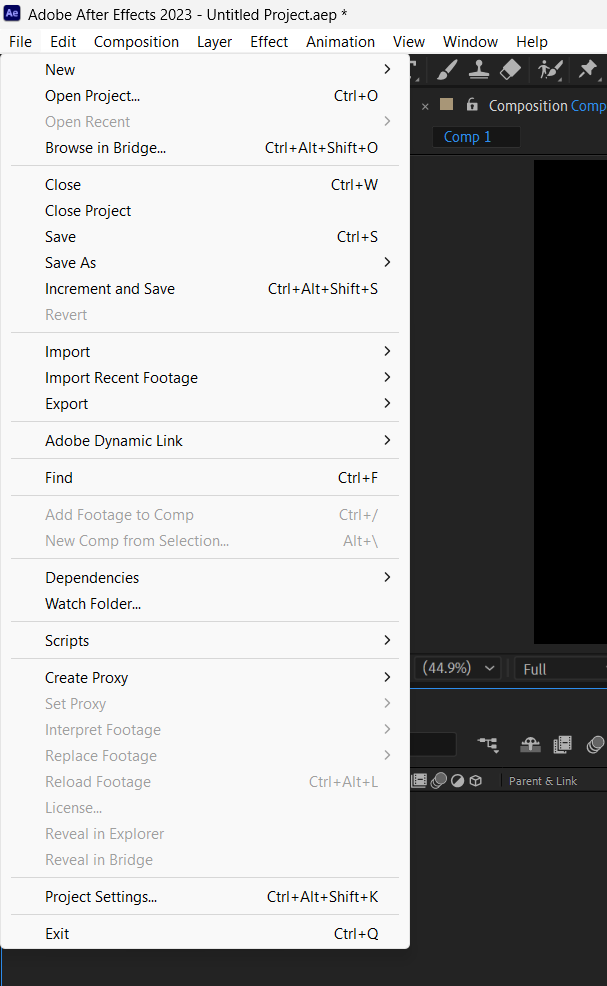607x986 pixels.
Task: Click the tan composition label color swatch
Action: coord(447,104)
